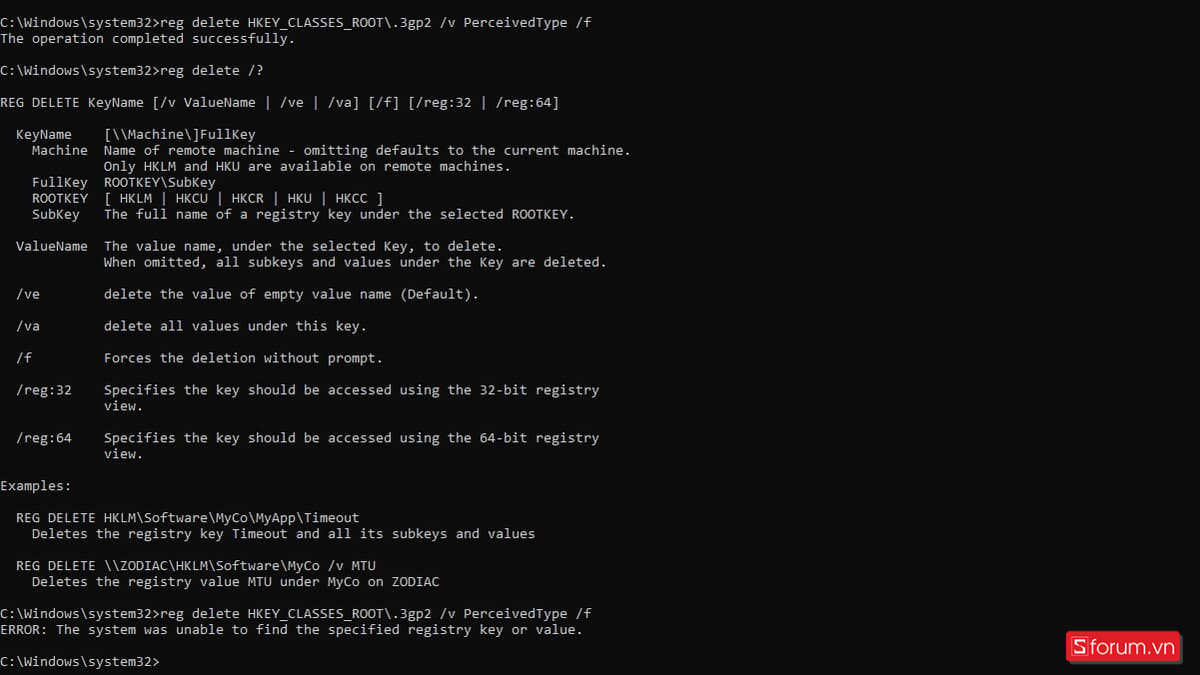1200x675 pixels.
Task: Select the /reg:64 option label
Action: pyautogui.click(x=44, y=438)
